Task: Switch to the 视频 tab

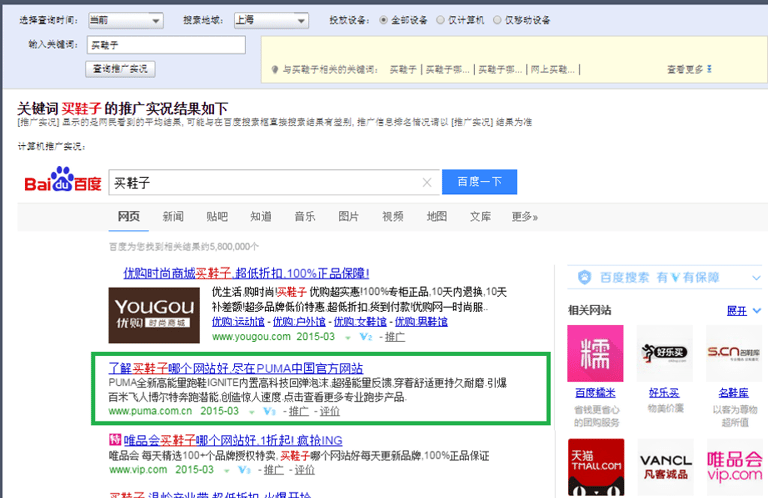Action: click(393, 216)
